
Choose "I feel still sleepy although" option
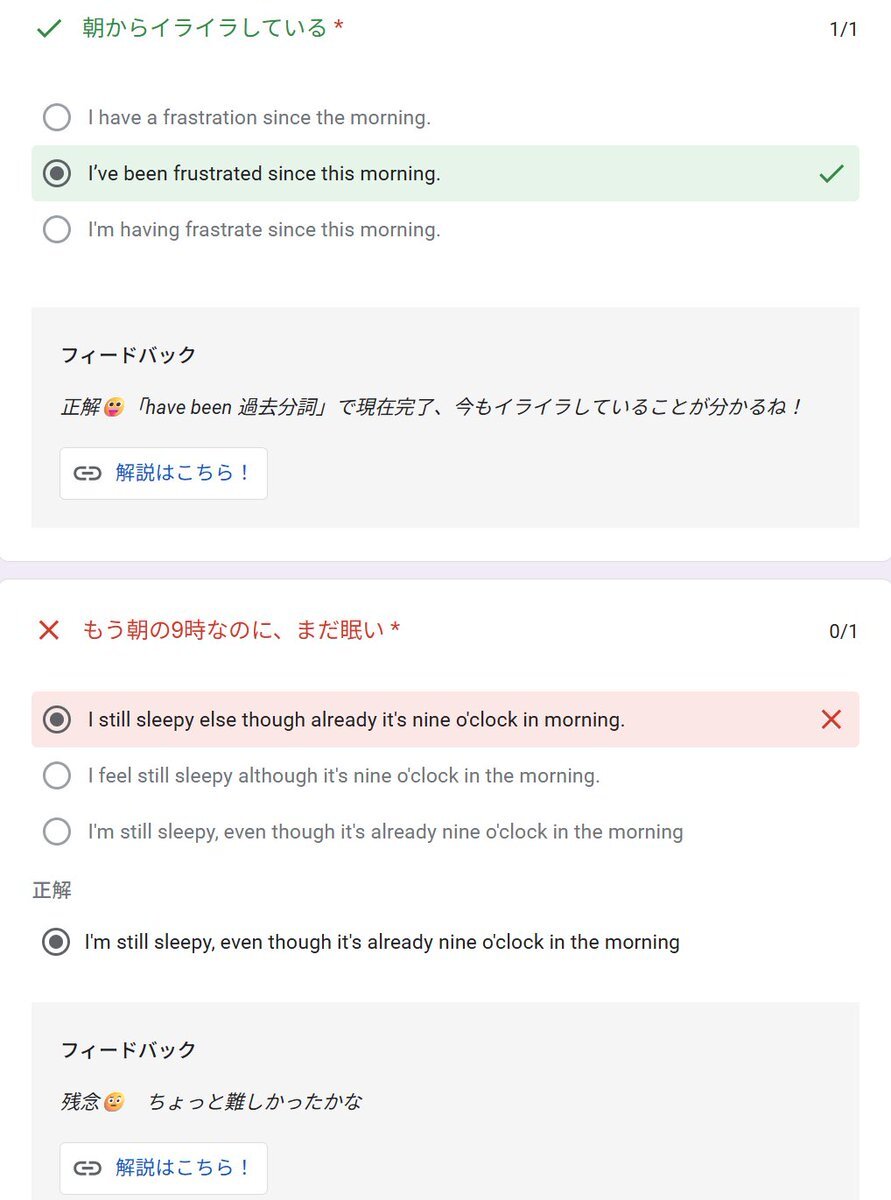tap(57, 775)
